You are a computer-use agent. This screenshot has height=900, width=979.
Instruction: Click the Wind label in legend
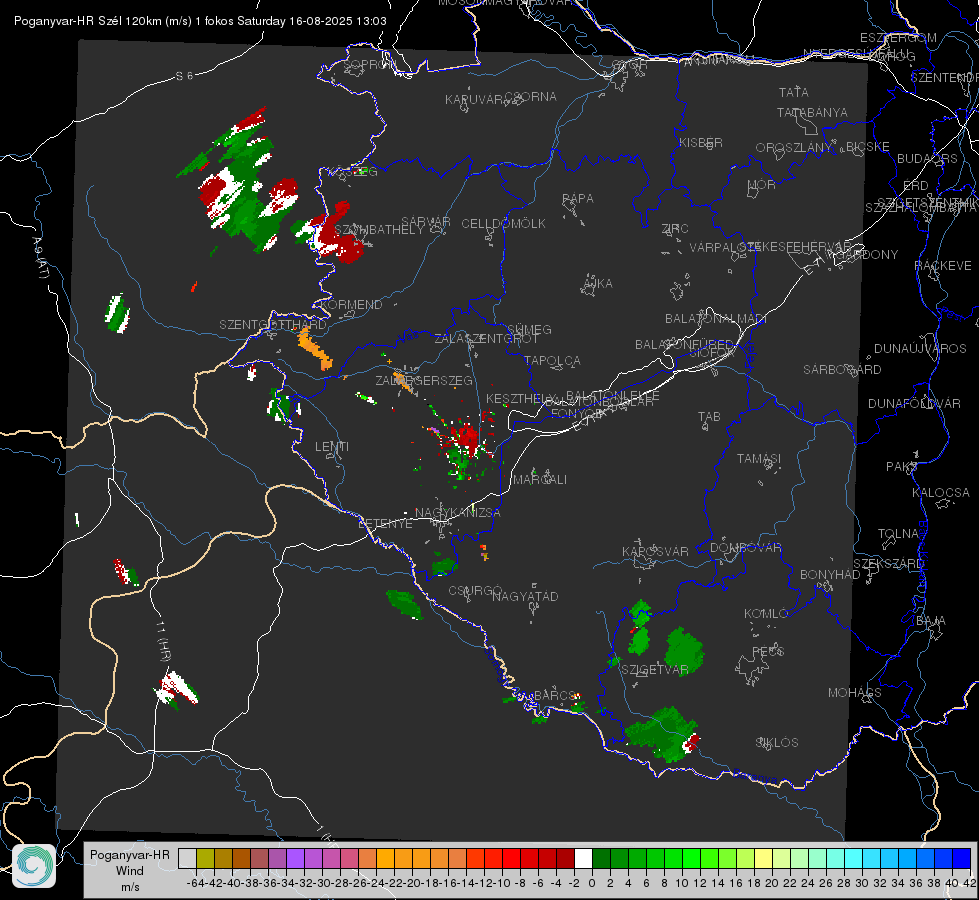click(x=130, y=871)
